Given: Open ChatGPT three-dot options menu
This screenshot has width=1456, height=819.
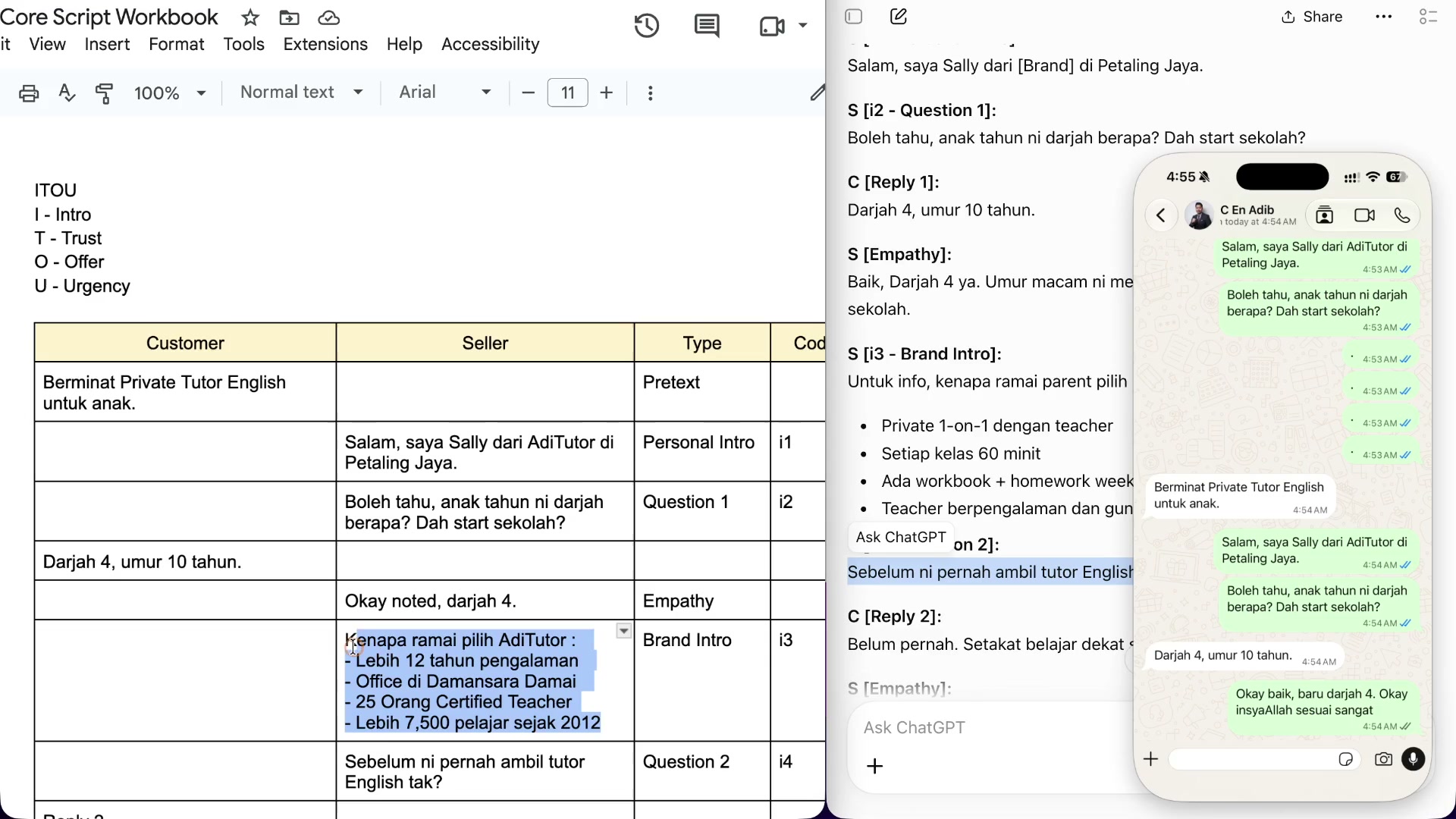Looking at the screenshot, I should (x=1384, y=17).
